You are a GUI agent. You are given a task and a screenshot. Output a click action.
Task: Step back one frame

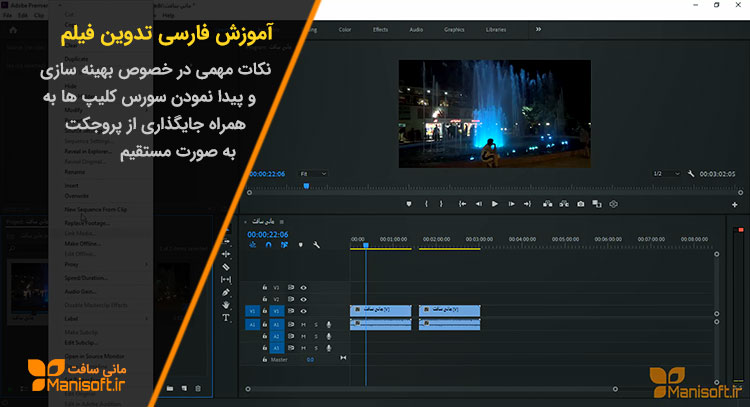tap(478, 204)
